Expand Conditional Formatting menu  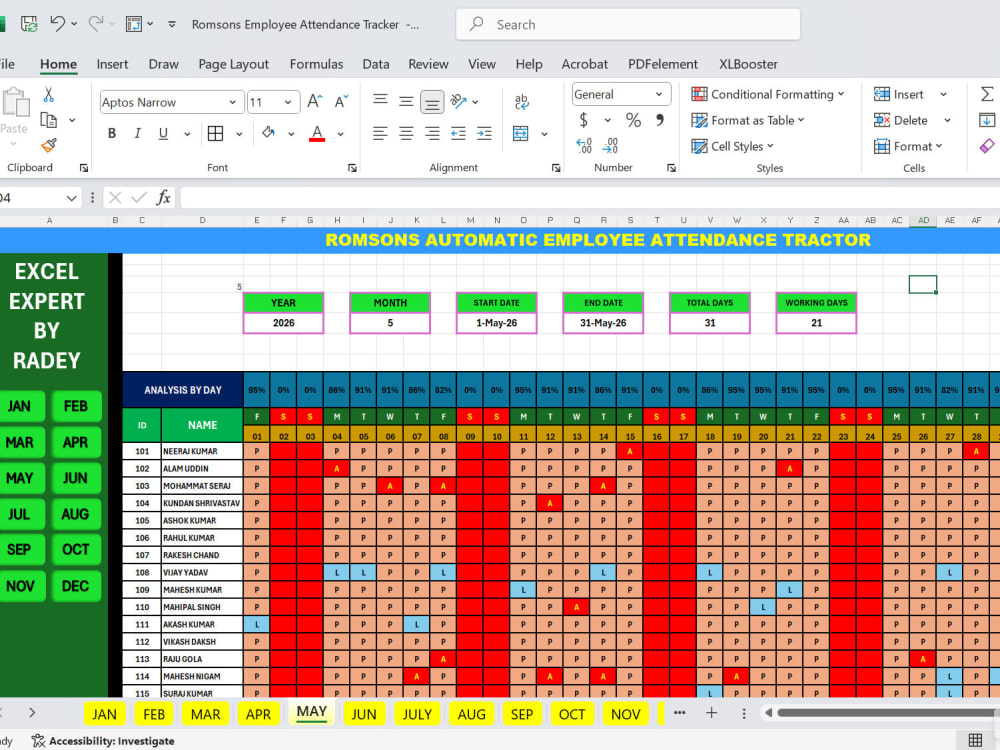(x=768, y=94)
